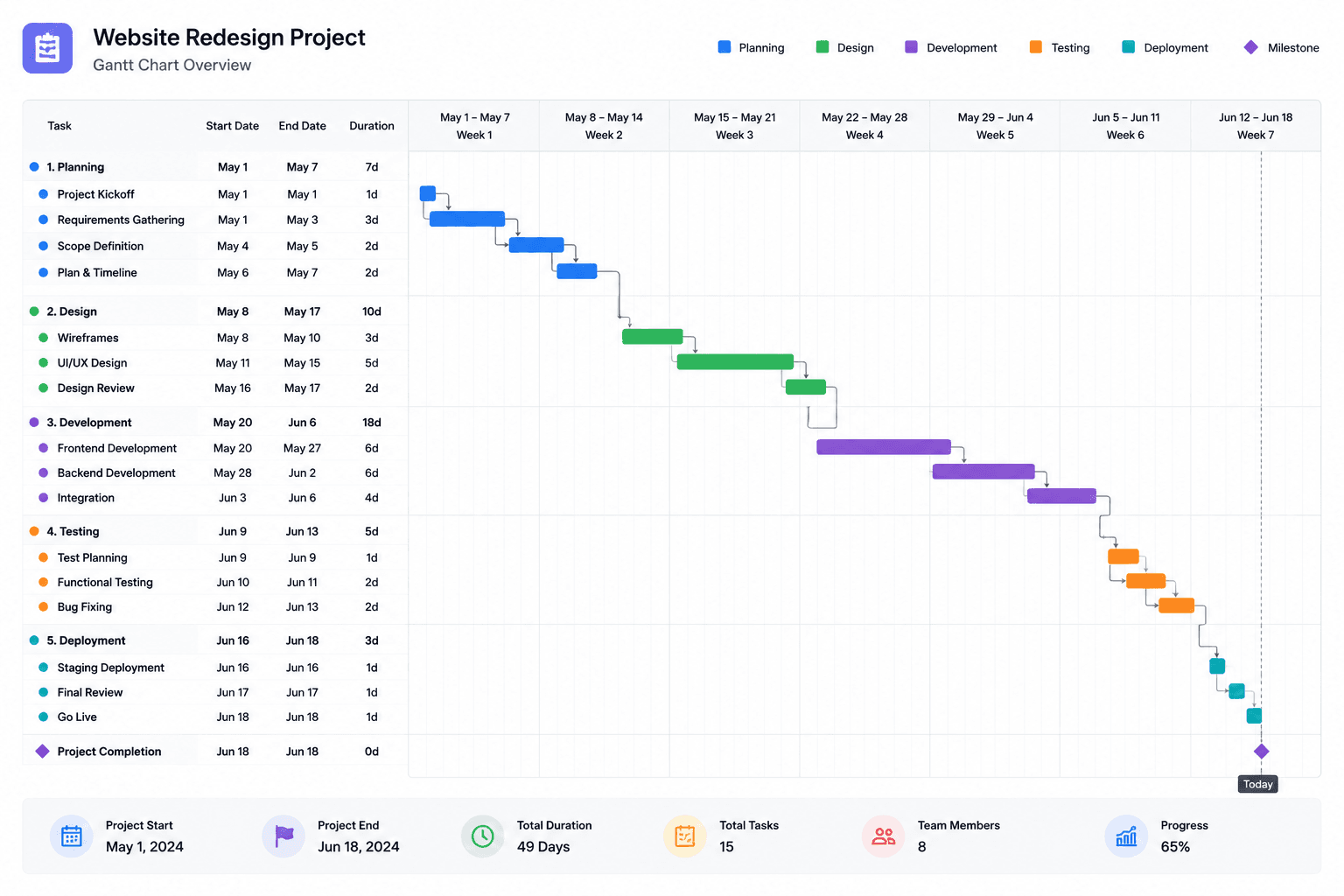Click the clipboard project logo icon
This screenshot has width=1344, height=896.
click(47, 48)
